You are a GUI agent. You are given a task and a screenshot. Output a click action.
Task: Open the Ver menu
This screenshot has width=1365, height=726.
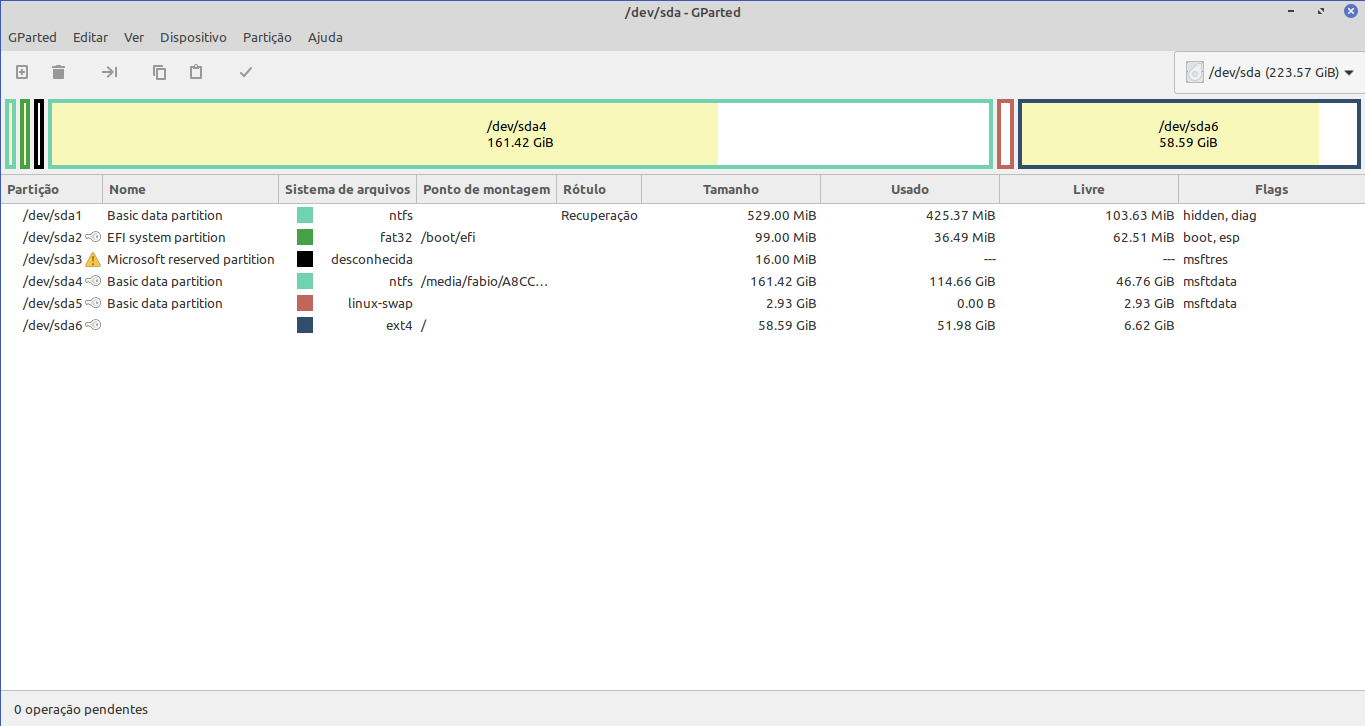[x=134, y=37]
